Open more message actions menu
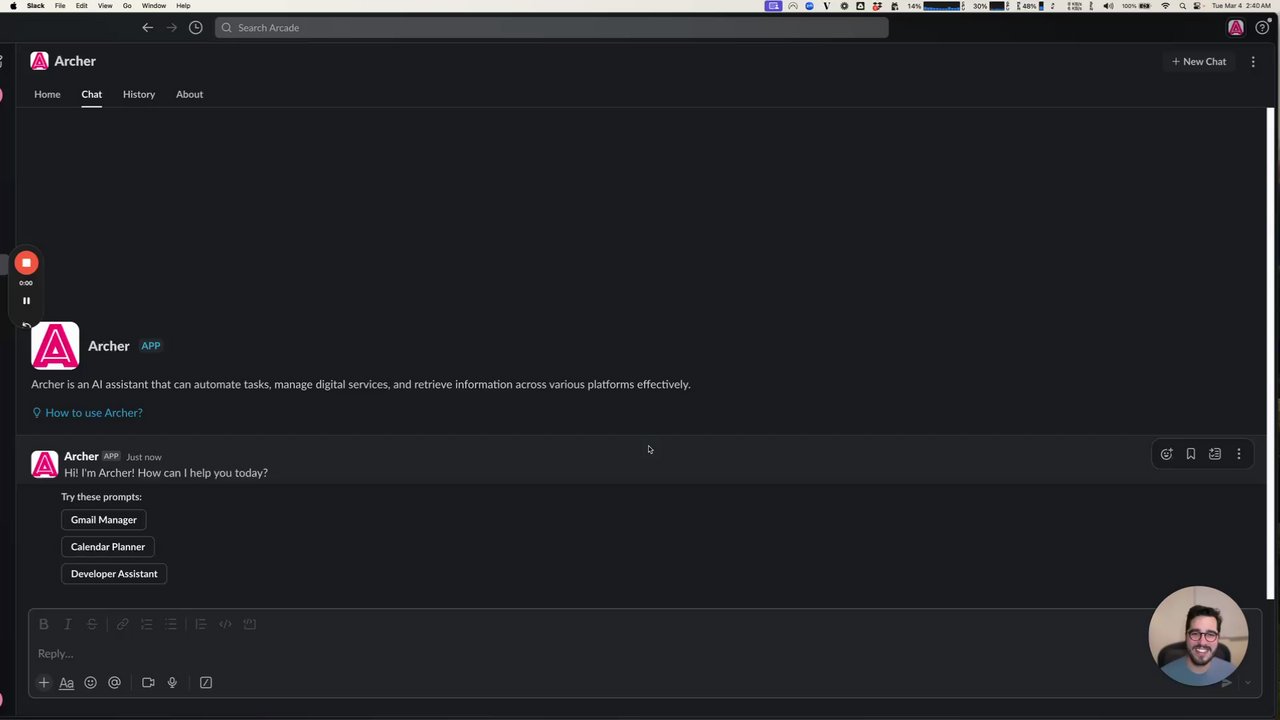The height and width of the screenshot is (720, 1280). (x=1238, y=454)
